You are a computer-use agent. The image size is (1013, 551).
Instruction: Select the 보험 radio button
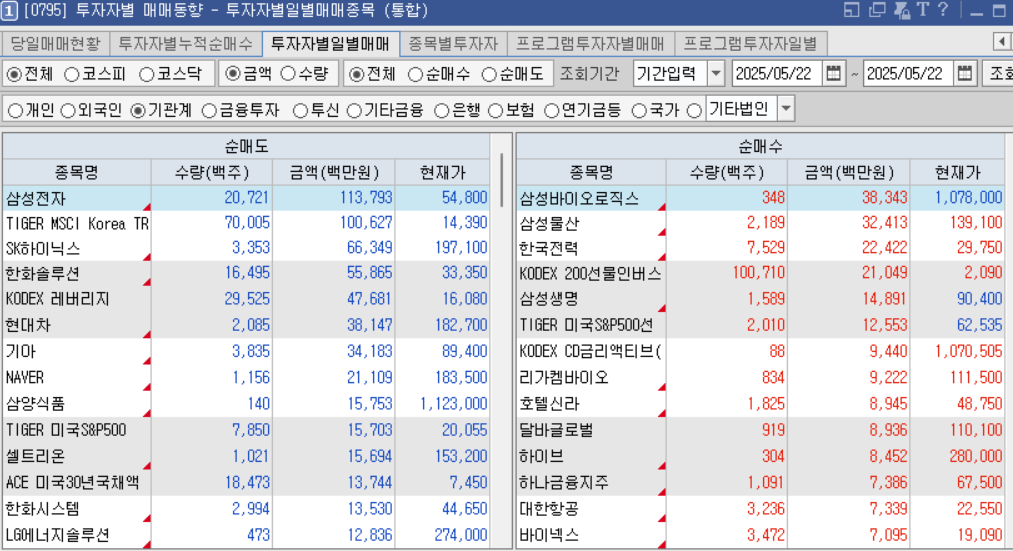point(495,111)
